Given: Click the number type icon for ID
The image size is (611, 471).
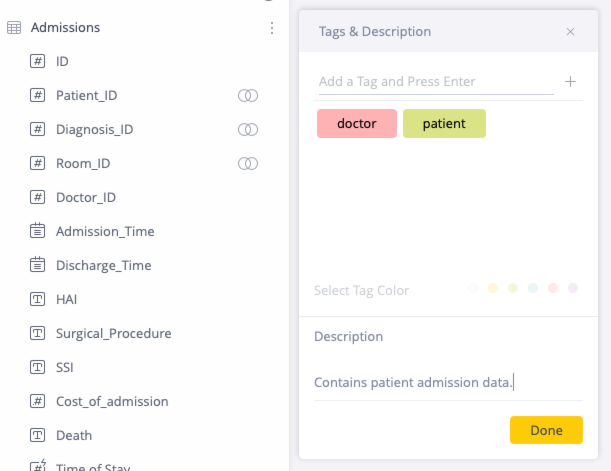Looking at the screenshot, I should (37, 61).
